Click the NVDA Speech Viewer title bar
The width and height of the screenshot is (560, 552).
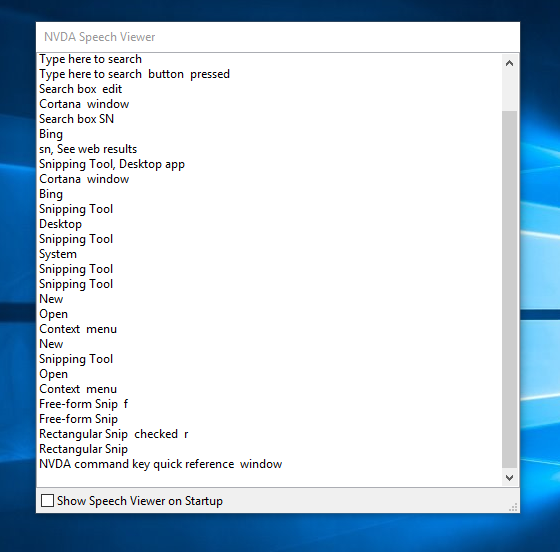click(x=278, y=37)
